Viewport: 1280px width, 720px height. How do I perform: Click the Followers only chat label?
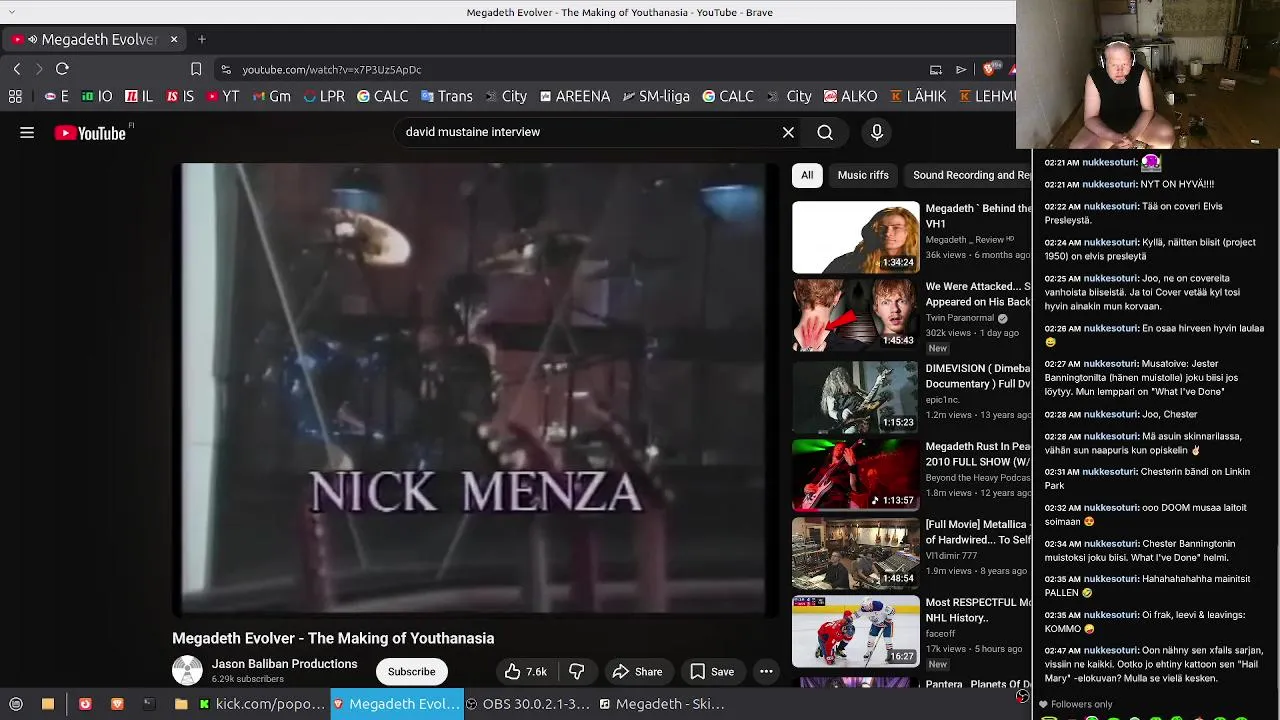(1081, 704)
